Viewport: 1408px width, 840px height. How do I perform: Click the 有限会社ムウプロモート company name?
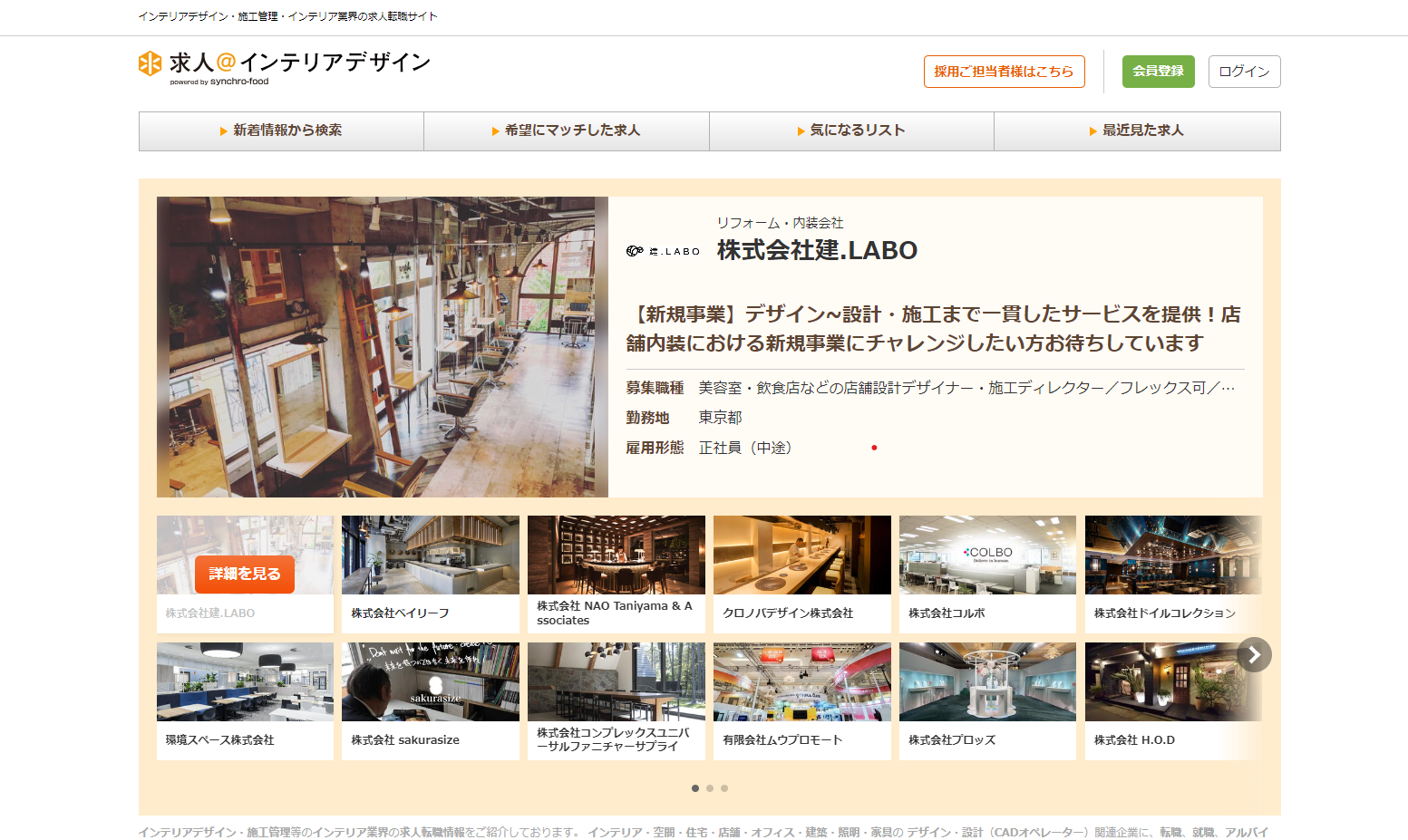[782, 740]
